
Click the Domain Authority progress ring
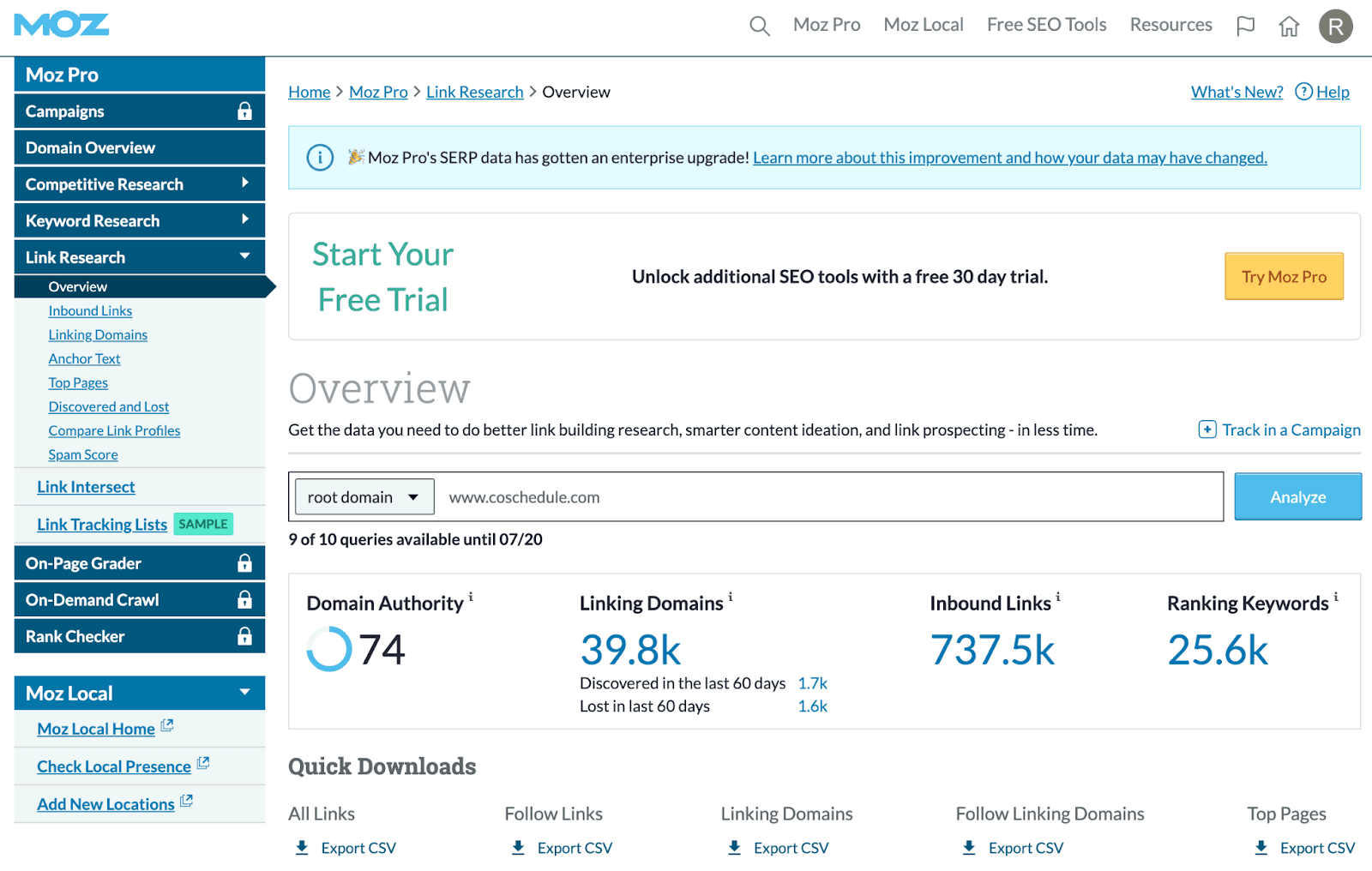click(329, 650)
